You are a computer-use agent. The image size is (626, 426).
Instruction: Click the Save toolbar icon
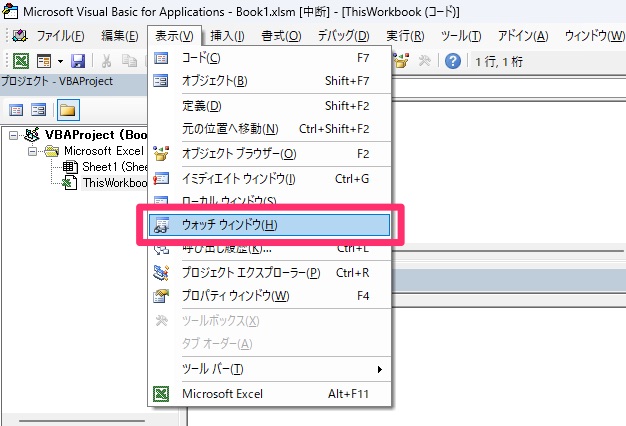[78, 61]
